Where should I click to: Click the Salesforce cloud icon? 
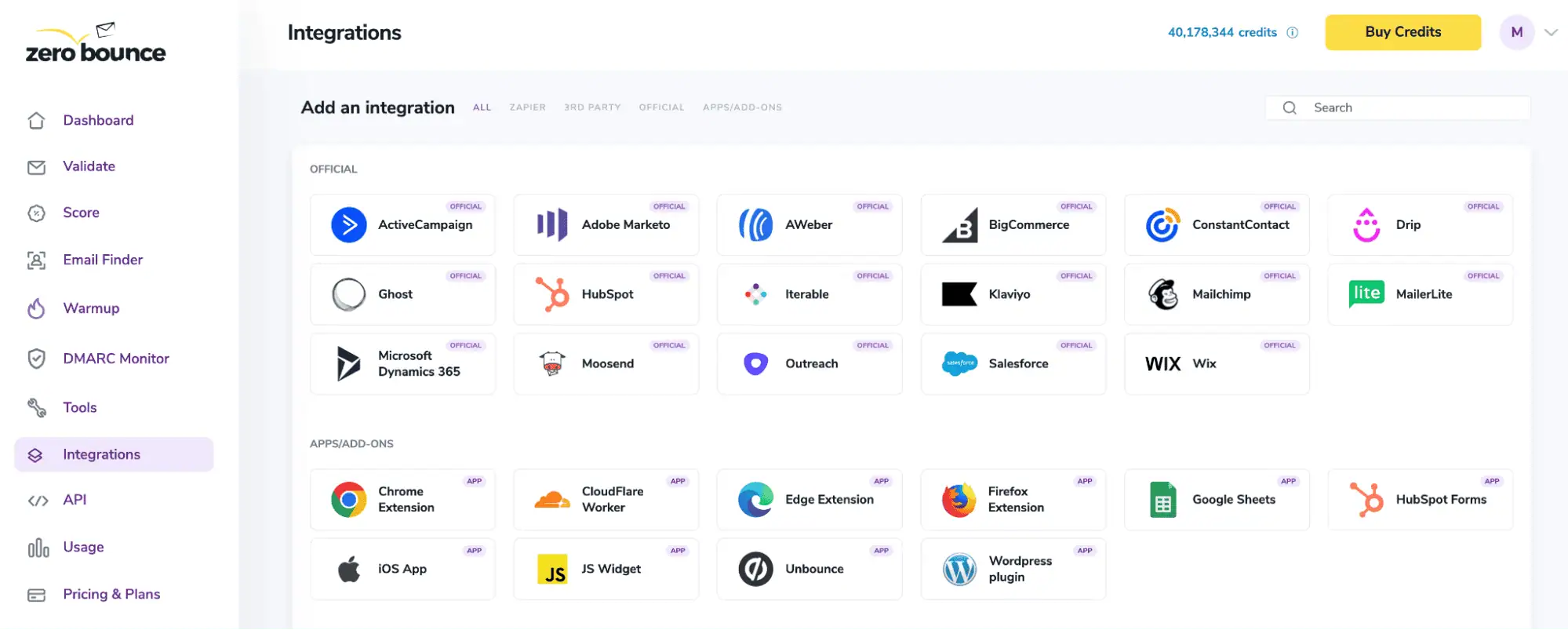[959, 364]
